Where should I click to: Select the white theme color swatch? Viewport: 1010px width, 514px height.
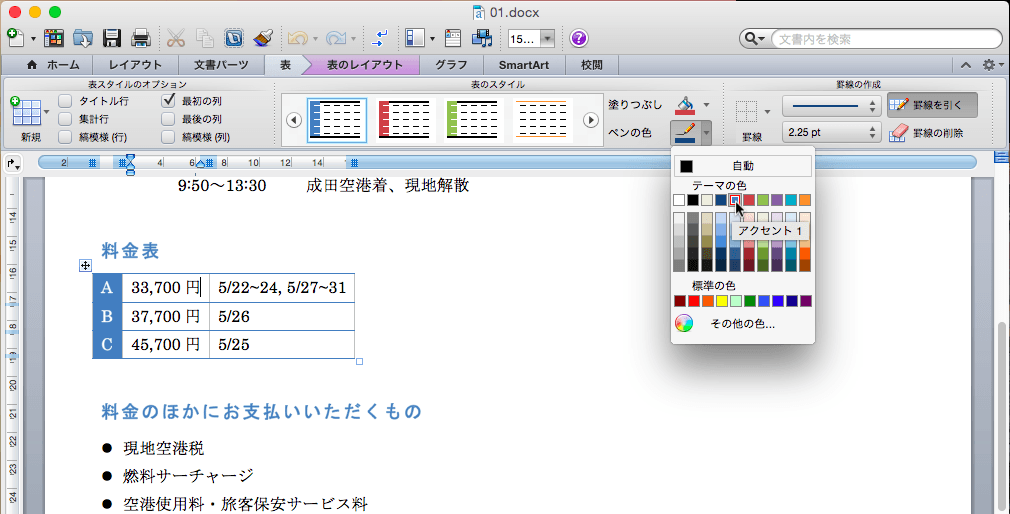click(679, 200)
